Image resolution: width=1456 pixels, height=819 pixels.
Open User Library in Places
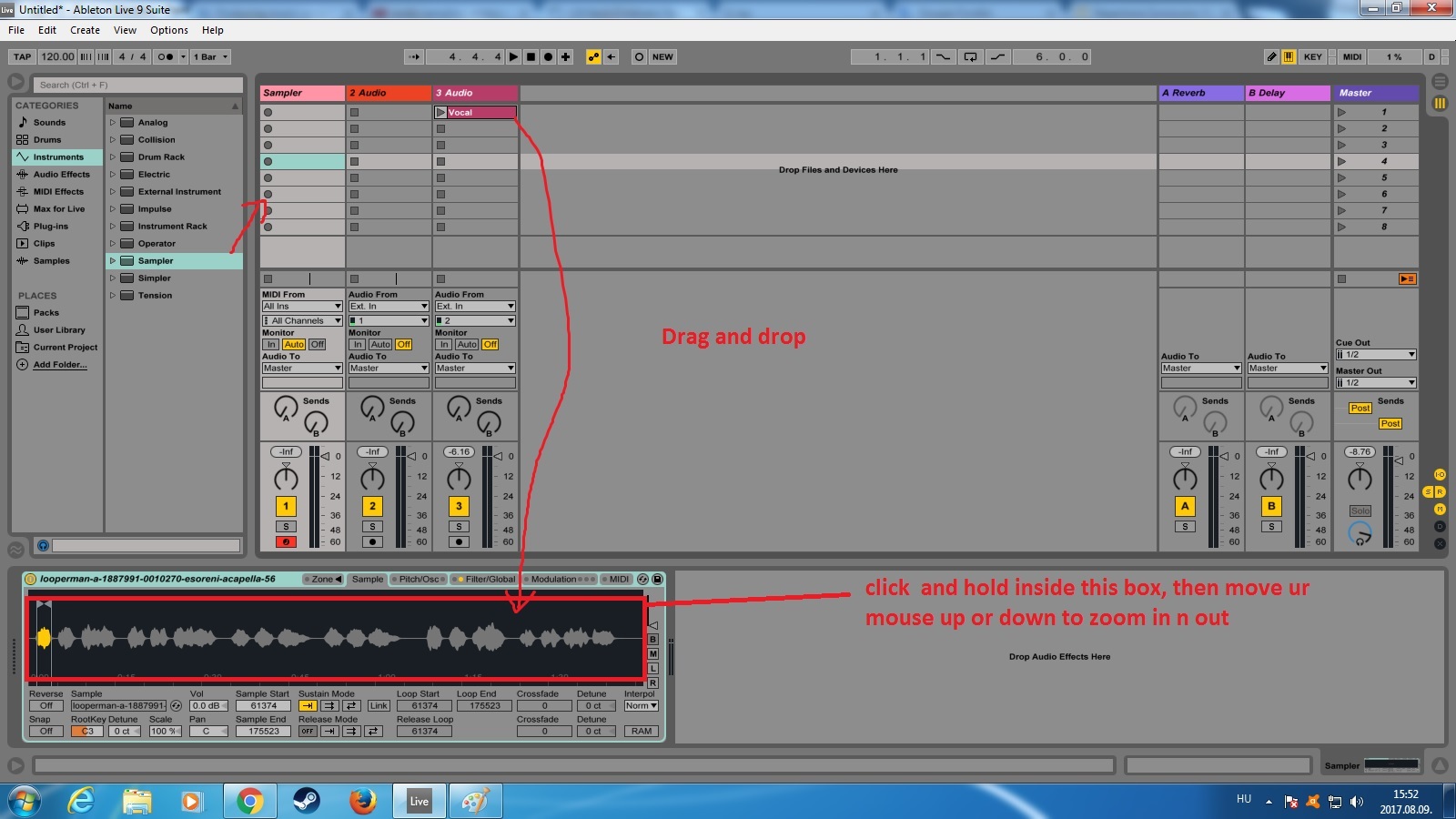pyautogui.click(x=58, y=330)
